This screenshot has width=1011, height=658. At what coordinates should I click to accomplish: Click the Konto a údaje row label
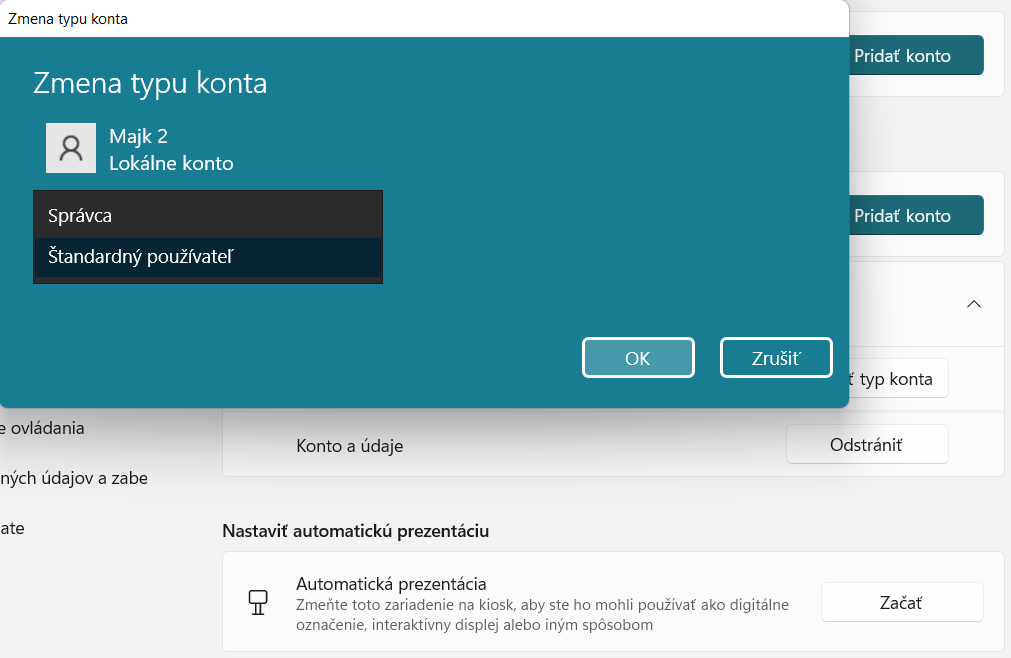click(x=349, y=446)
